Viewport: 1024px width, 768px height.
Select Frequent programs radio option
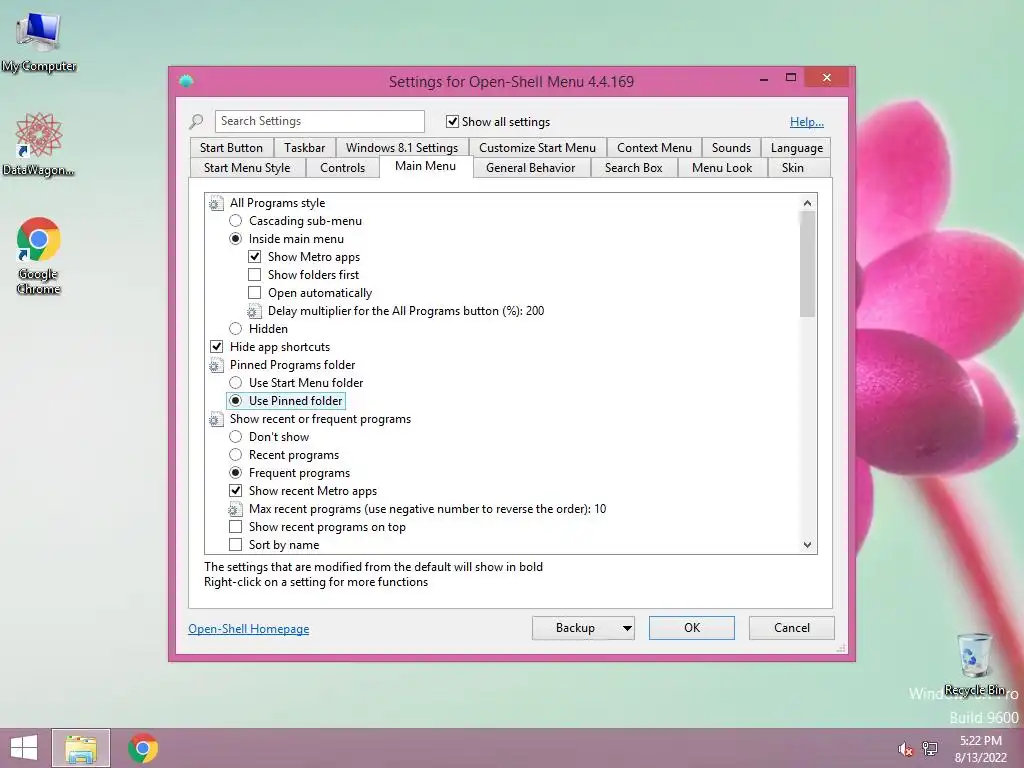pyautogui.click(x=236, y=473)
